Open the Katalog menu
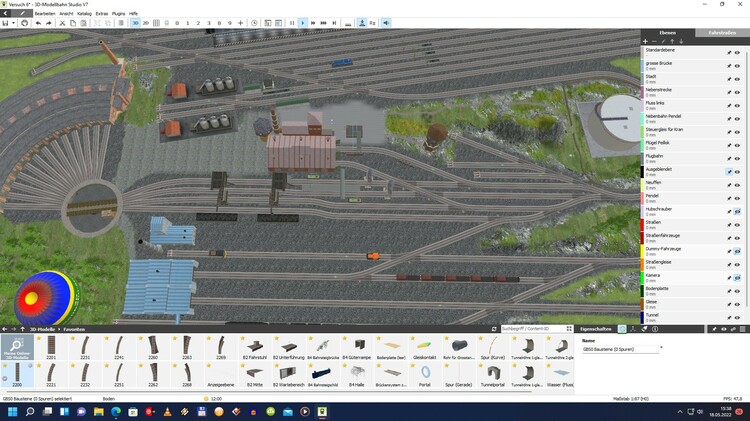Screen dimensions: 750x421 tap(84, 13)
